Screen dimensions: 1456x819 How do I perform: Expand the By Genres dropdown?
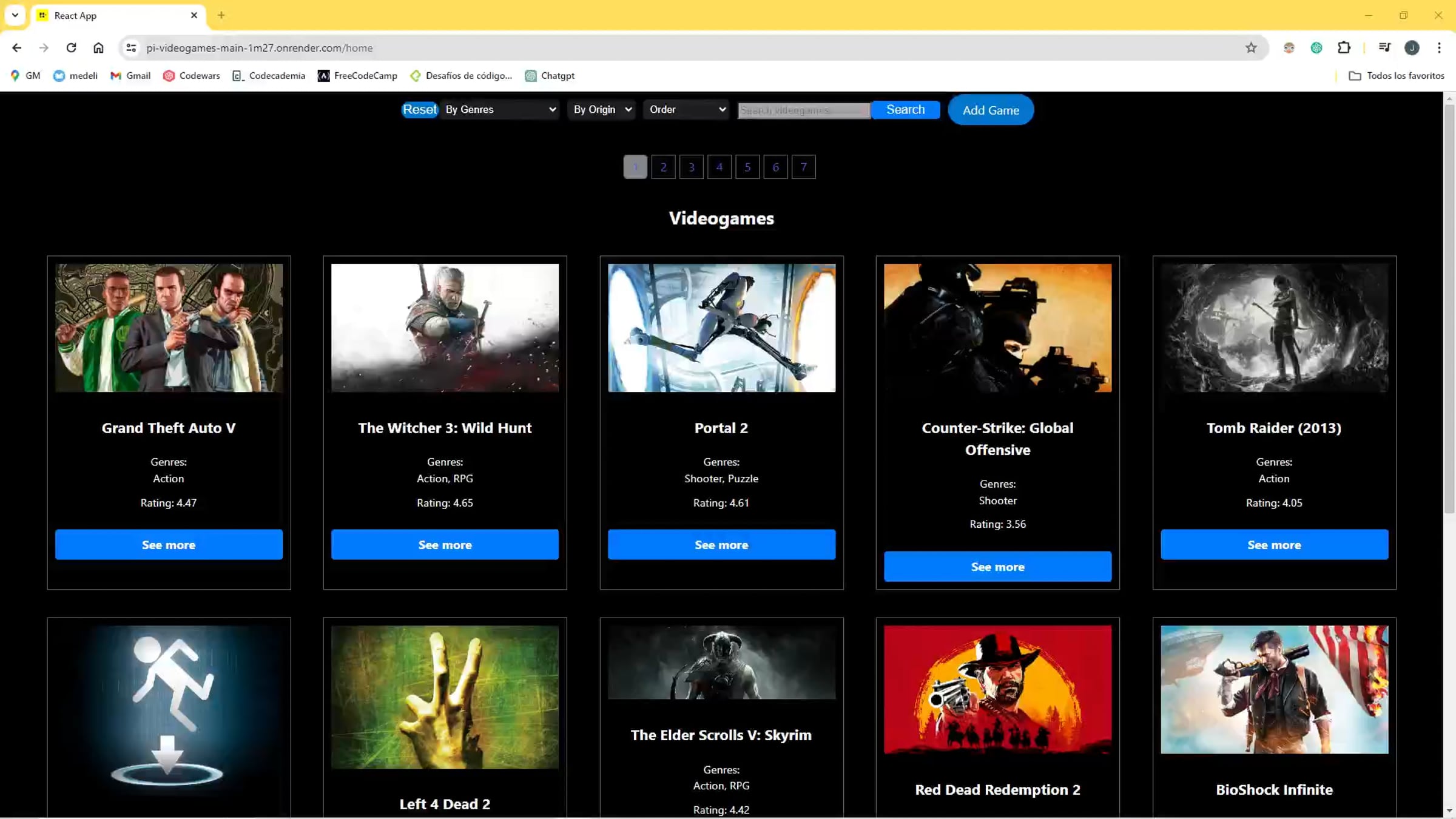click(x=499, y=110)
